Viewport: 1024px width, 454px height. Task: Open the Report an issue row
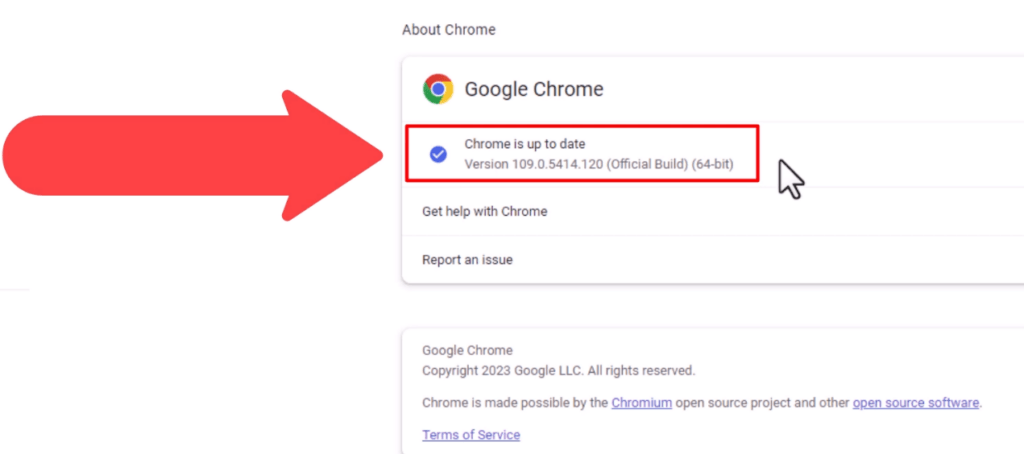point(713,260)
